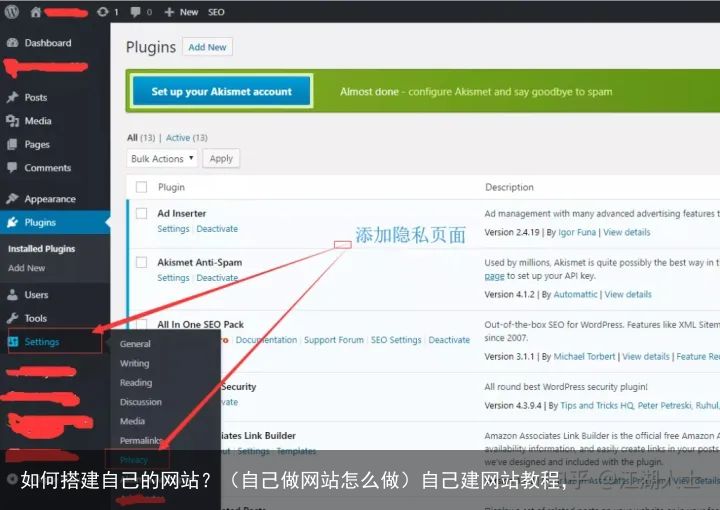Screen dimensions: 720x510
Task: Open Installed Plugins submenu item
Action: [41, 249]
